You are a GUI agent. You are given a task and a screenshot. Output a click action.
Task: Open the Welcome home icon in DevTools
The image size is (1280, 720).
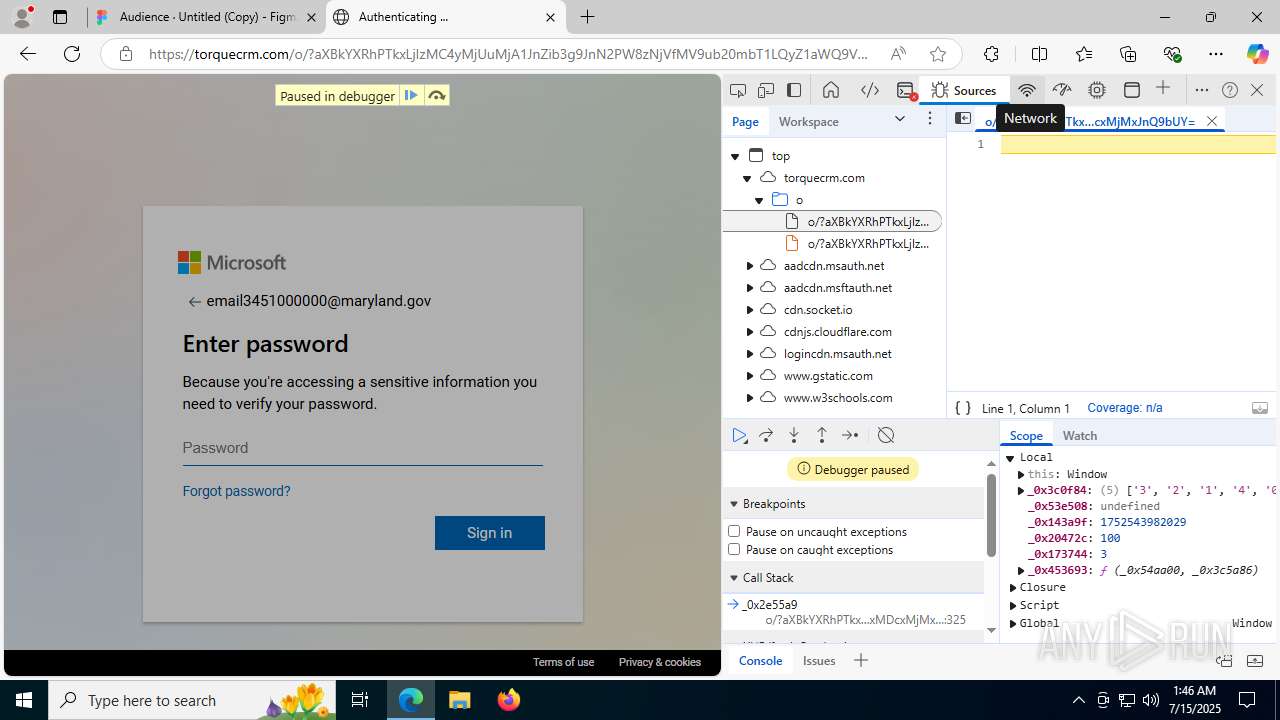(831, 90)
